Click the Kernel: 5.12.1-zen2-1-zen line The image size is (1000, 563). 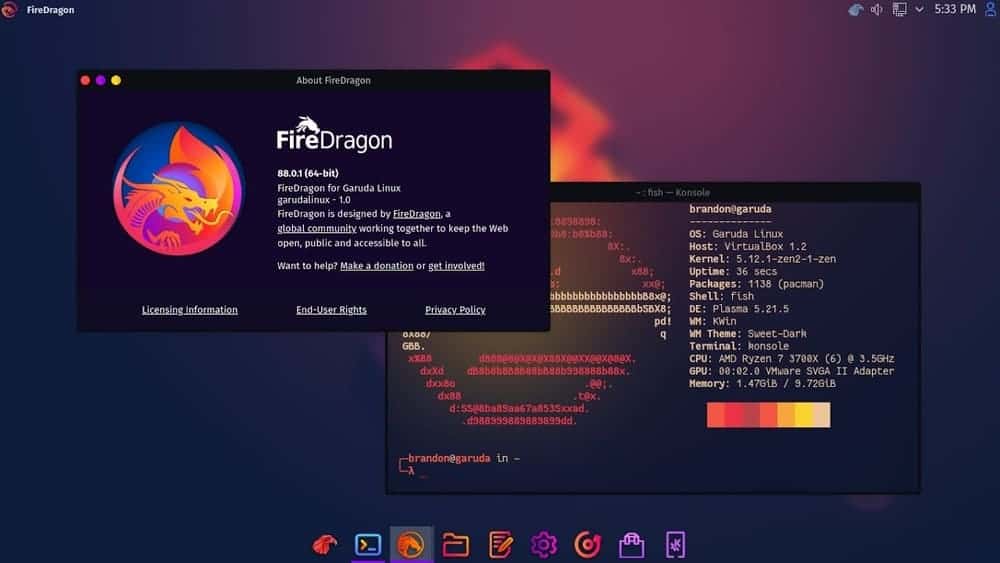pyautogui.click(x=762, y=259)
